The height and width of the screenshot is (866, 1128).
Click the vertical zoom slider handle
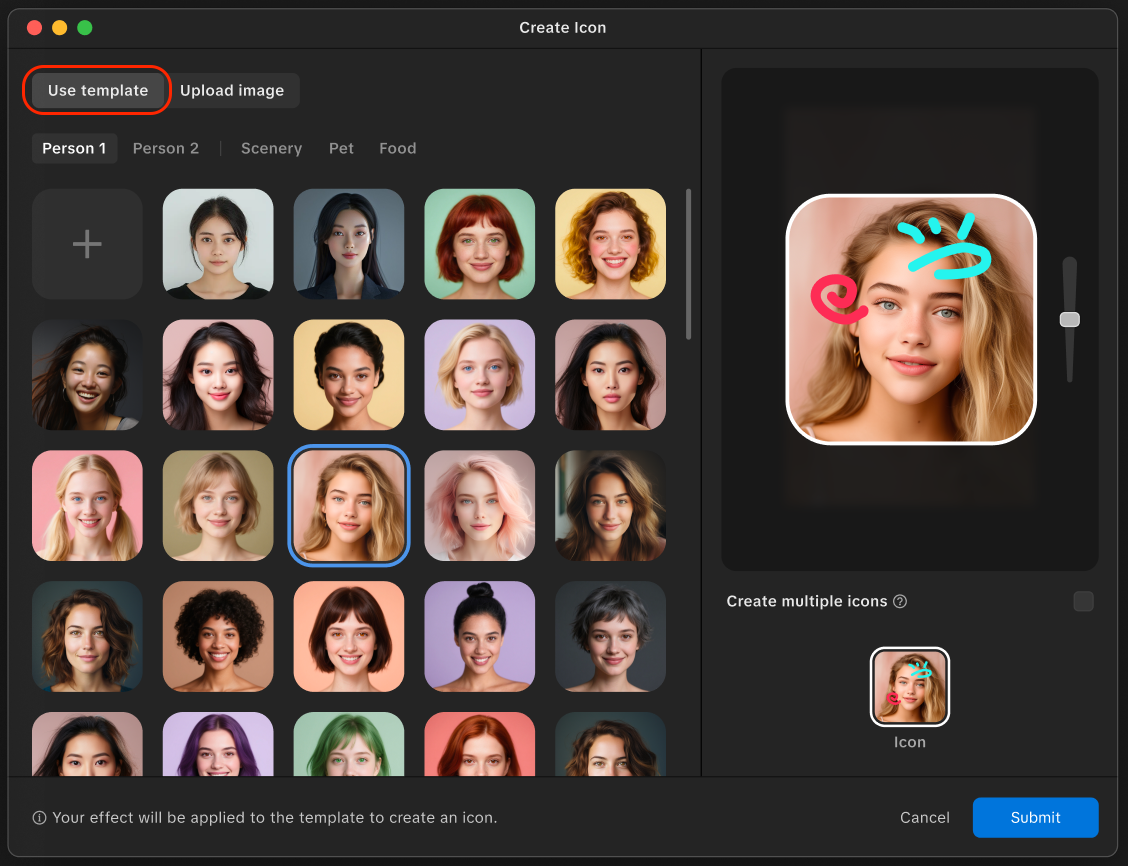pyautogui.click(x=1069, y=319)
